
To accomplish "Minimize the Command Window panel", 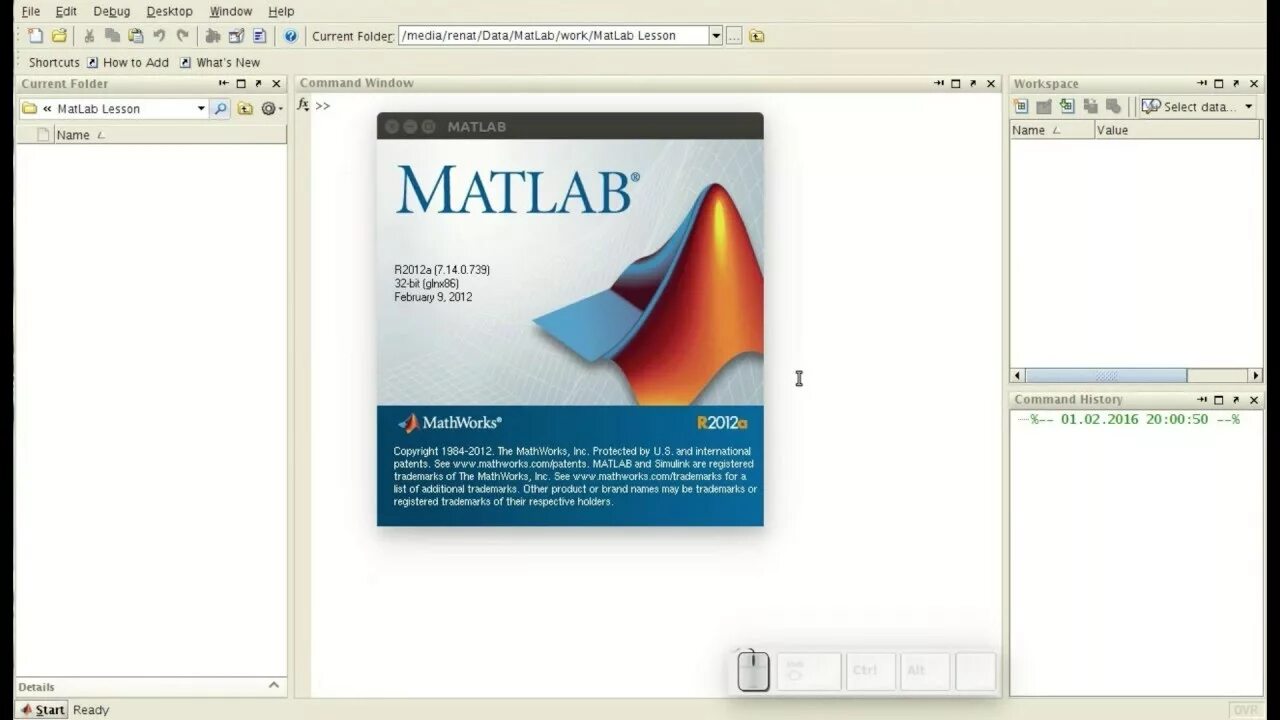I will point(939,84).
